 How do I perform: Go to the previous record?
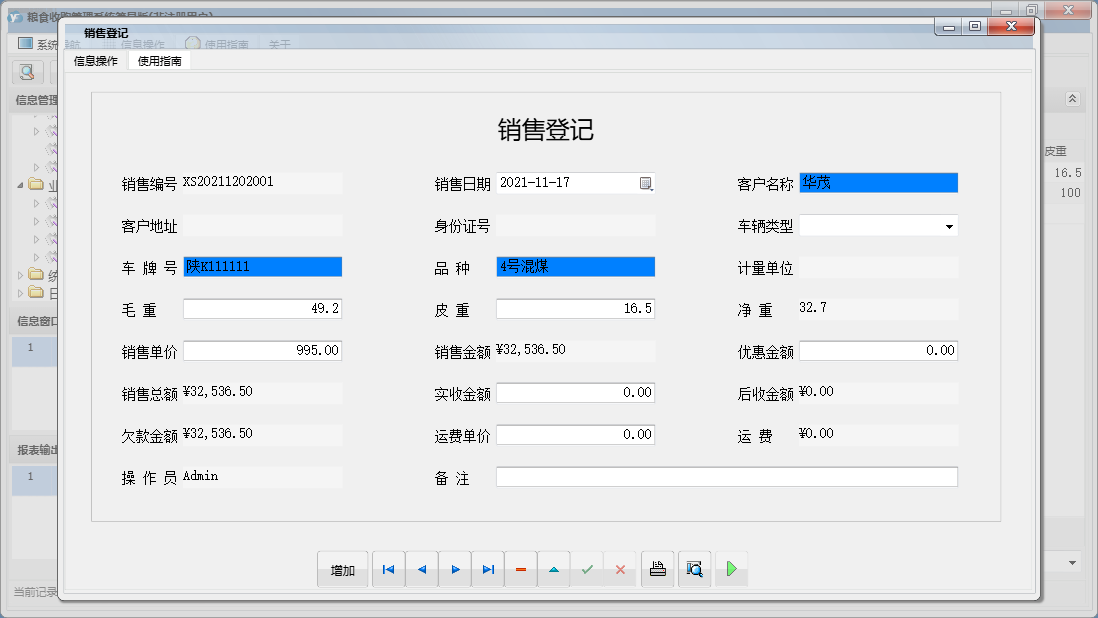point(421,568)
